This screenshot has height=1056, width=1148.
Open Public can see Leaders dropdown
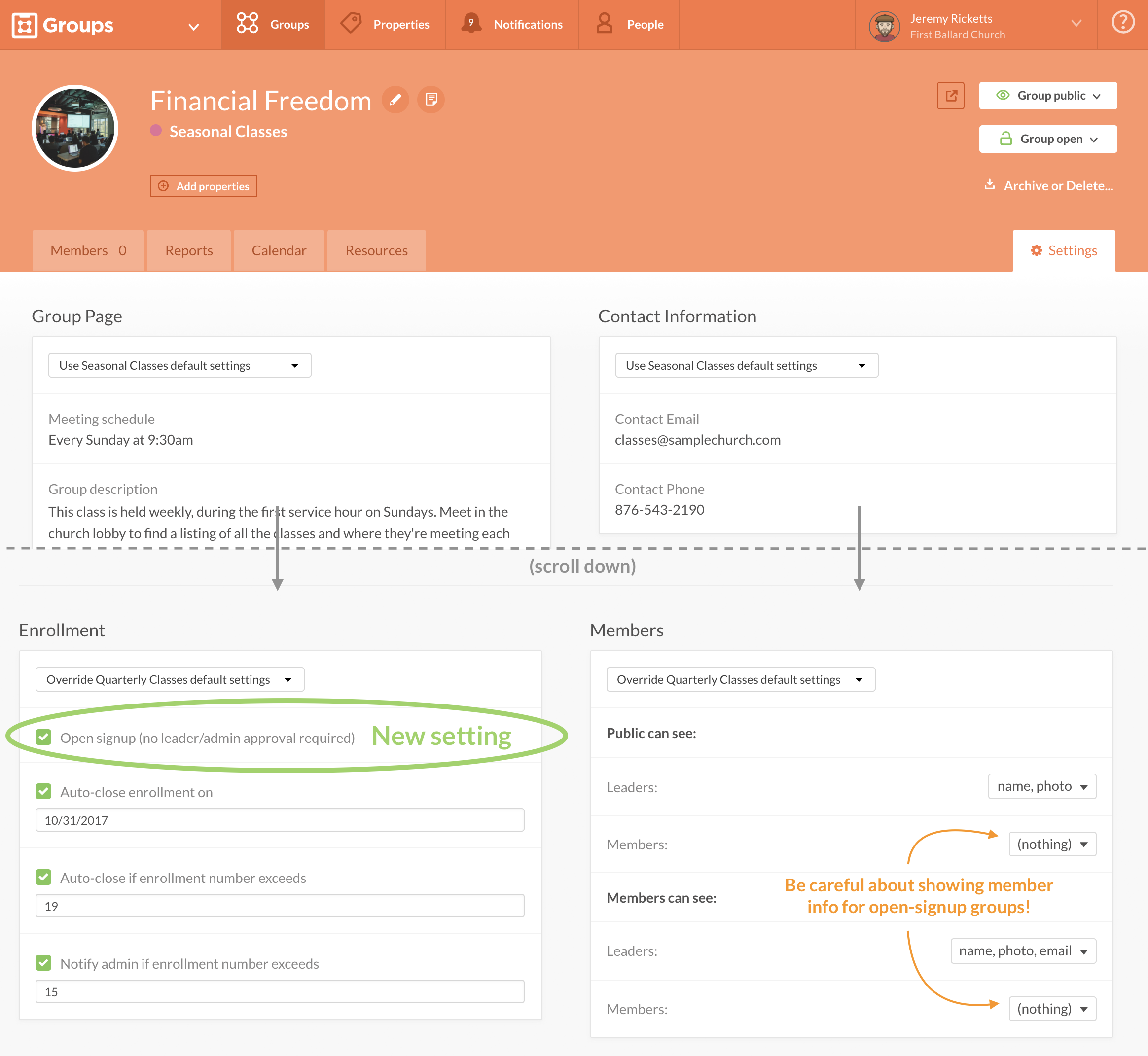(1041, 786)
